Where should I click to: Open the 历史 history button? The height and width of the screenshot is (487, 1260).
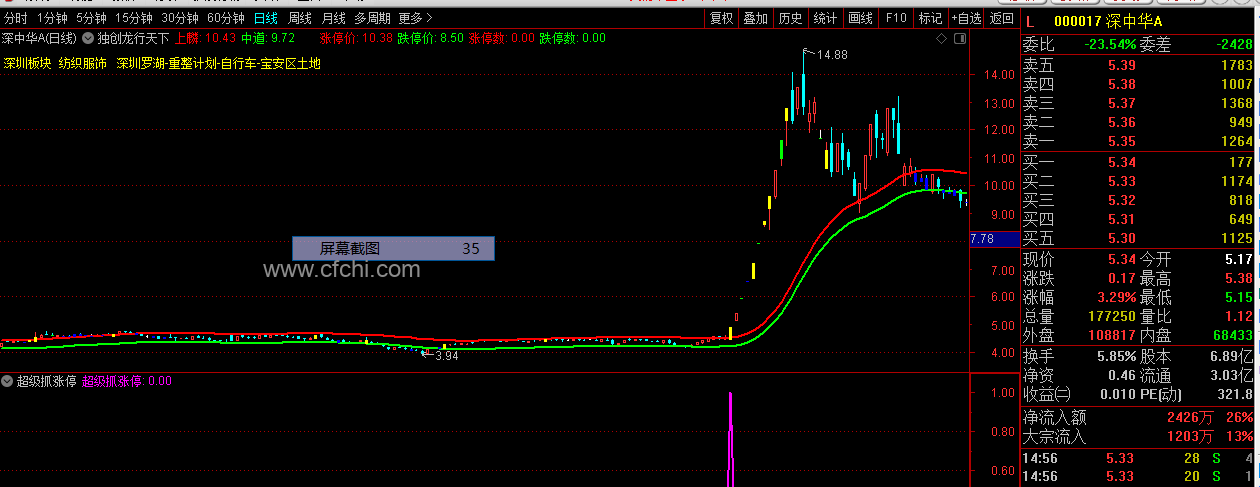(x=790, y=18)
